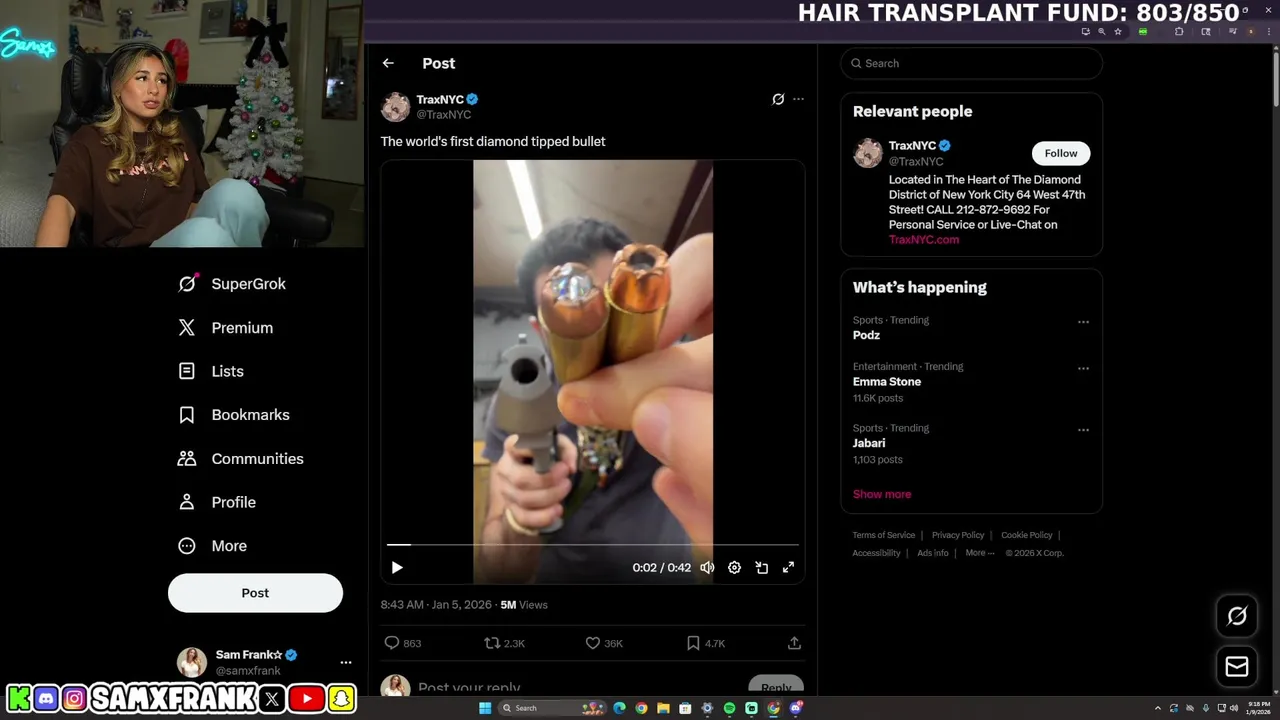Seek along the video progress bar

(593, 545)
